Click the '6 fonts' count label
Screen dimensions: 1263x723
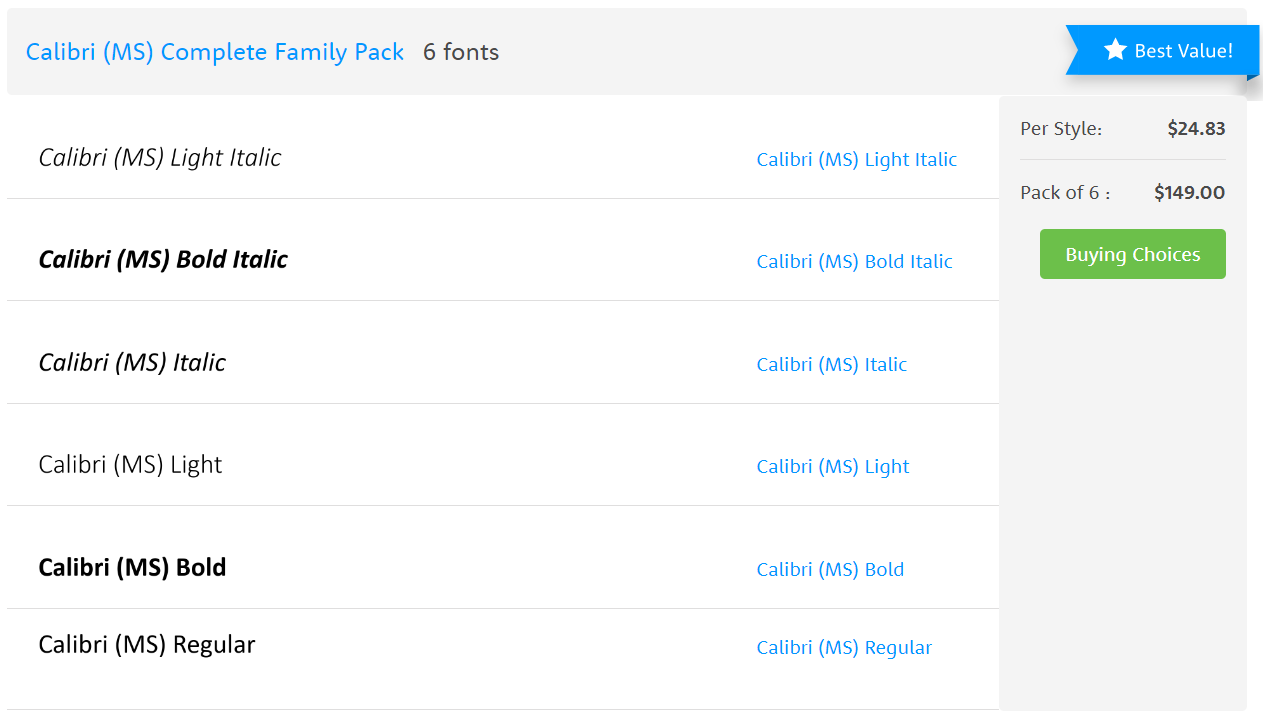[x=460, y=52]
